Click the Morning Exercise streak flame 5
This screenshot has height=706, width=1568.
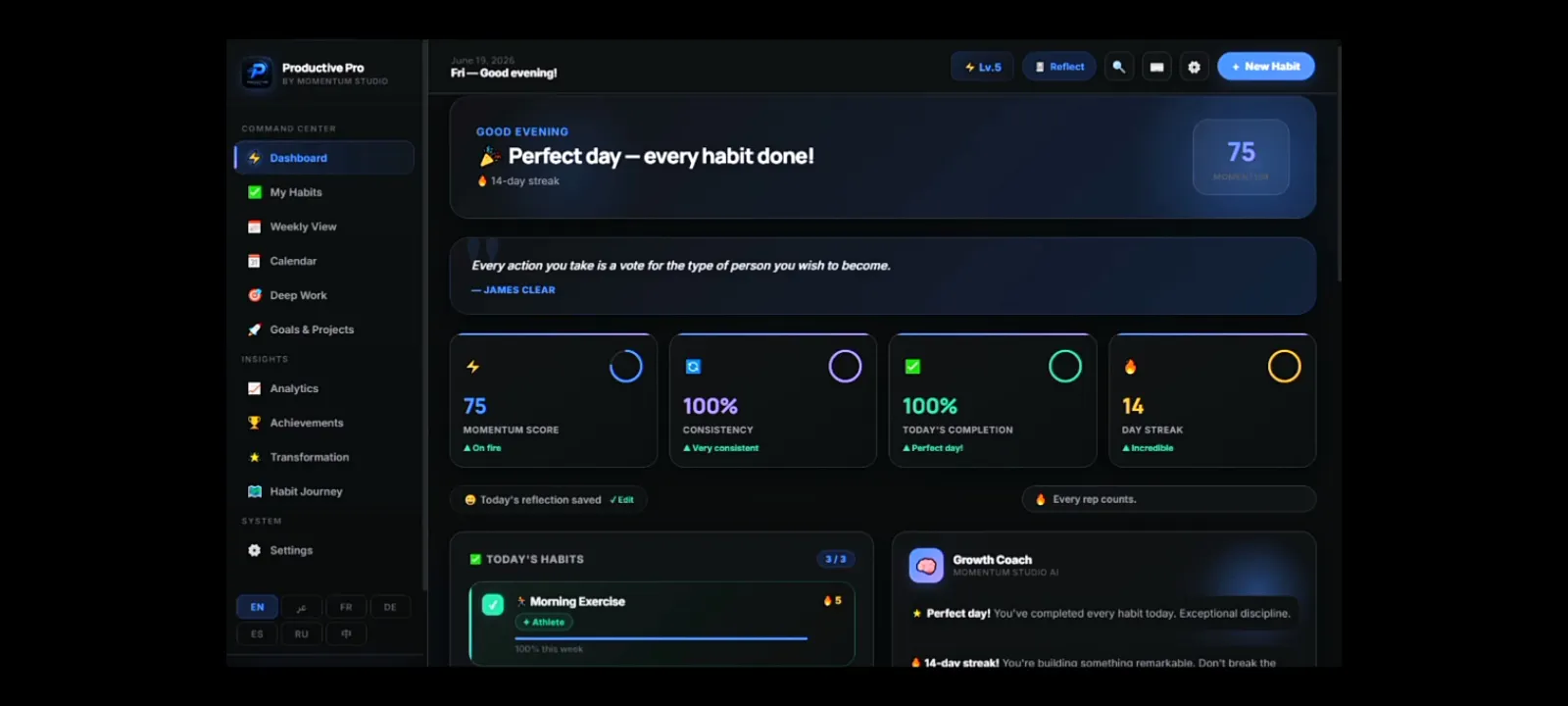pos(833,601)
